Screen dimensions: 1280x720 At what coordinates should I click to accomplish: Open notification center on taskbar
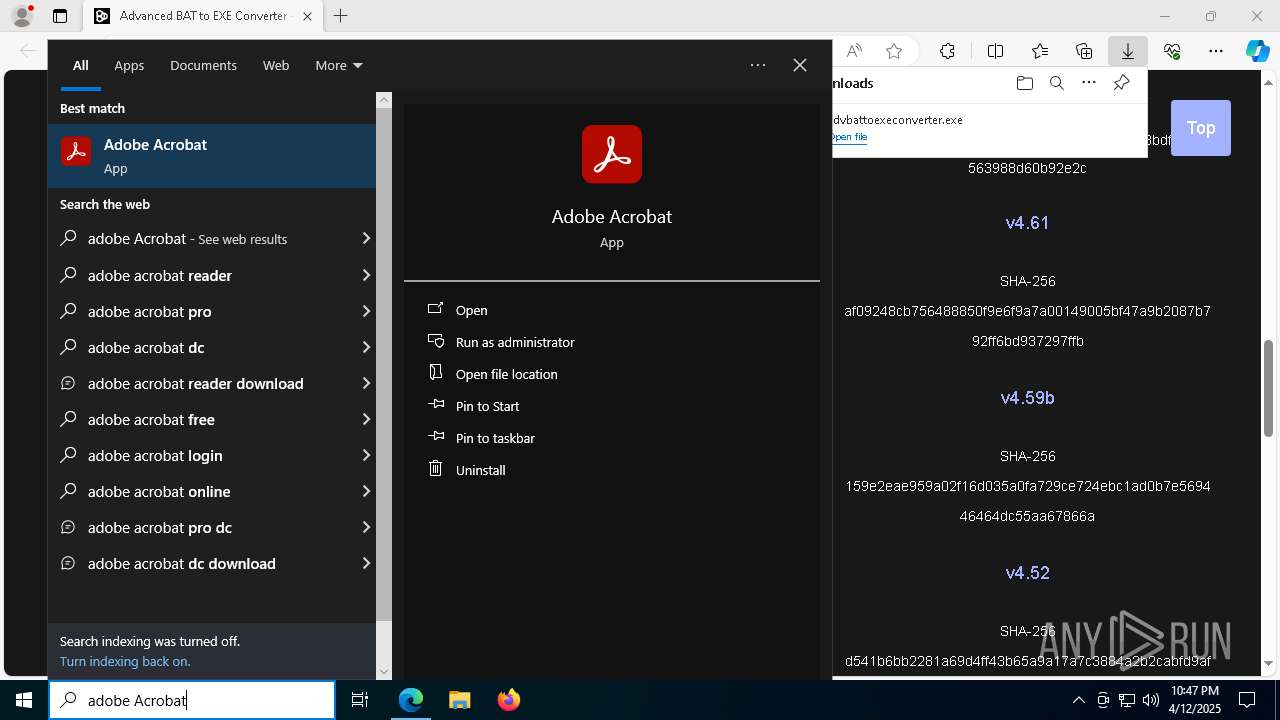1247,700
